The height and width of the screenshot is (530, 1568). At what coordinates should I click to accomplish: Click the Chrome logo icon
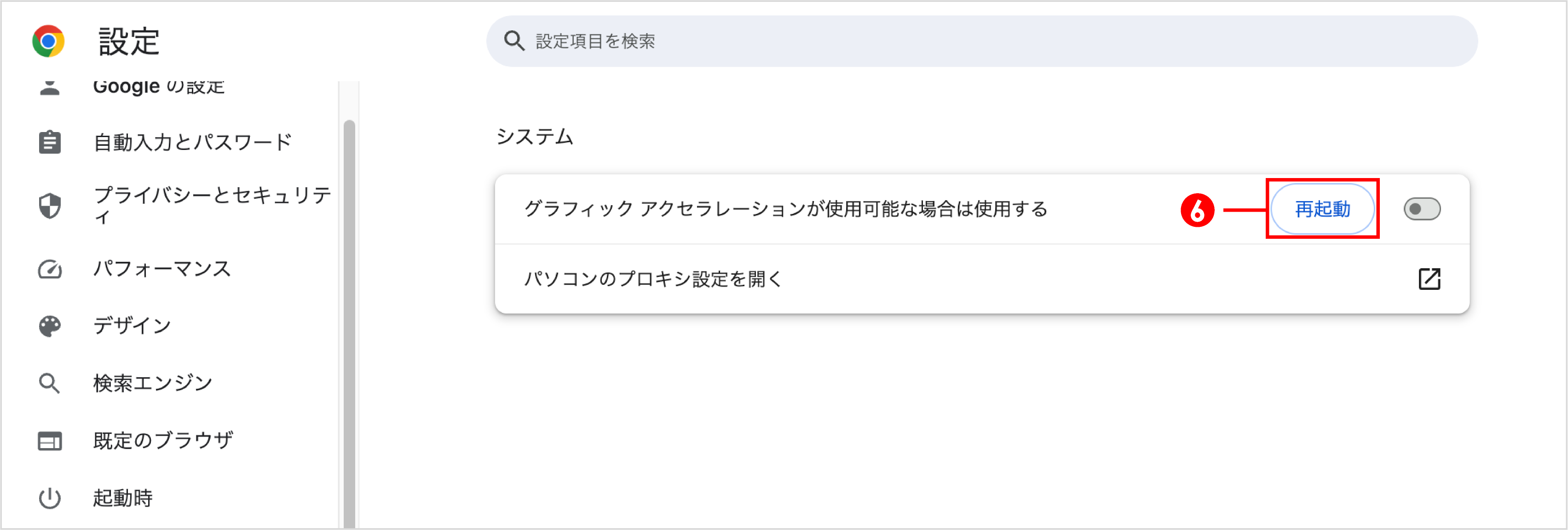48,41
